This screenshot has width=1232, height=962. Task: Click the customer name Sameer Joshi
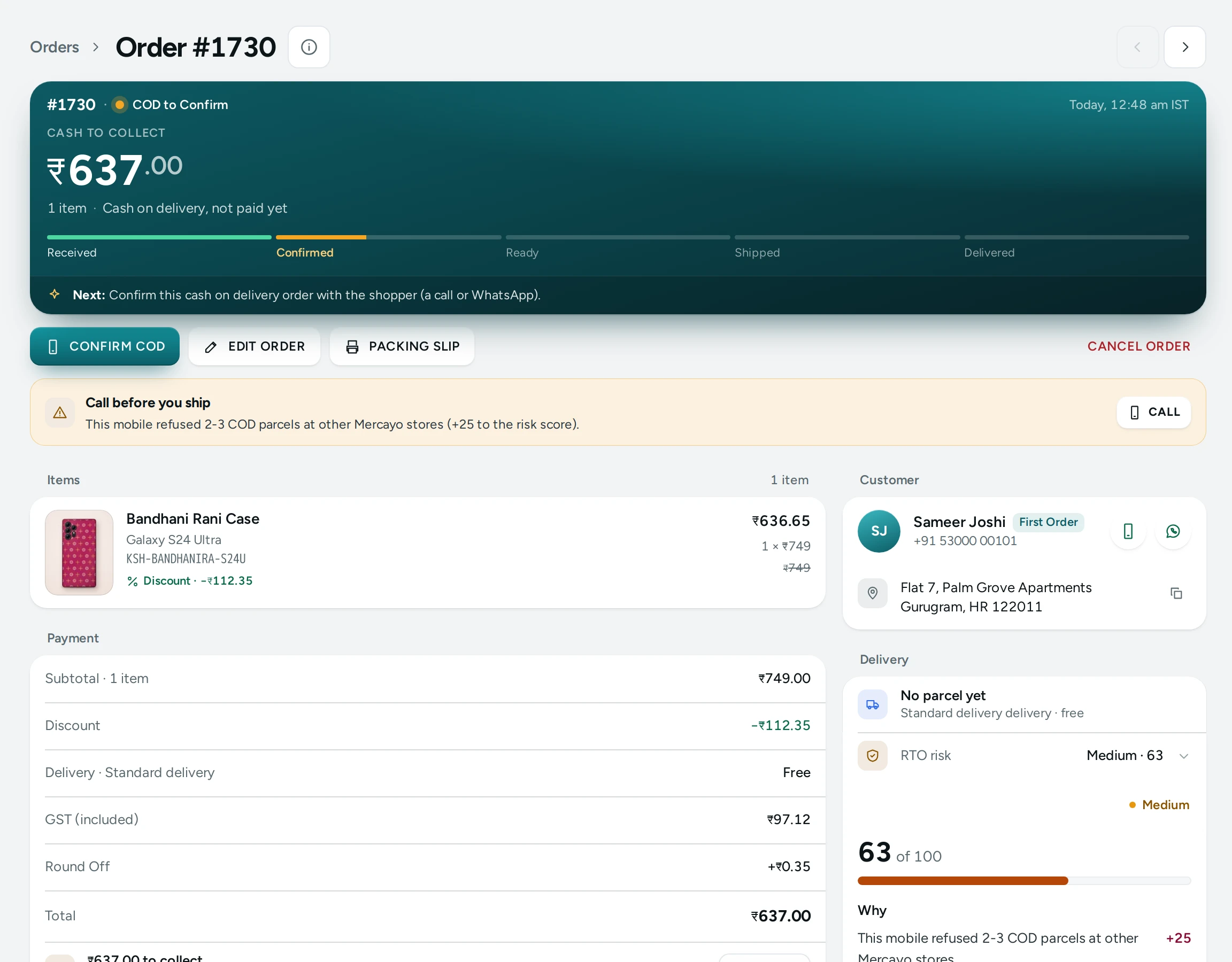(959, 522)
